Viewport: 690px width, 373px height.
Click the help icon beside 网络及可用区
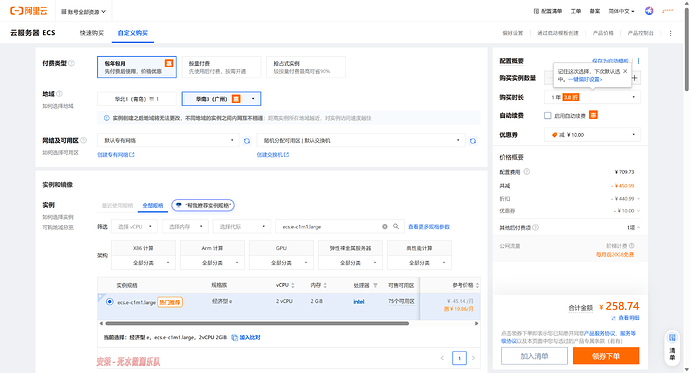(x=83, y=140)
